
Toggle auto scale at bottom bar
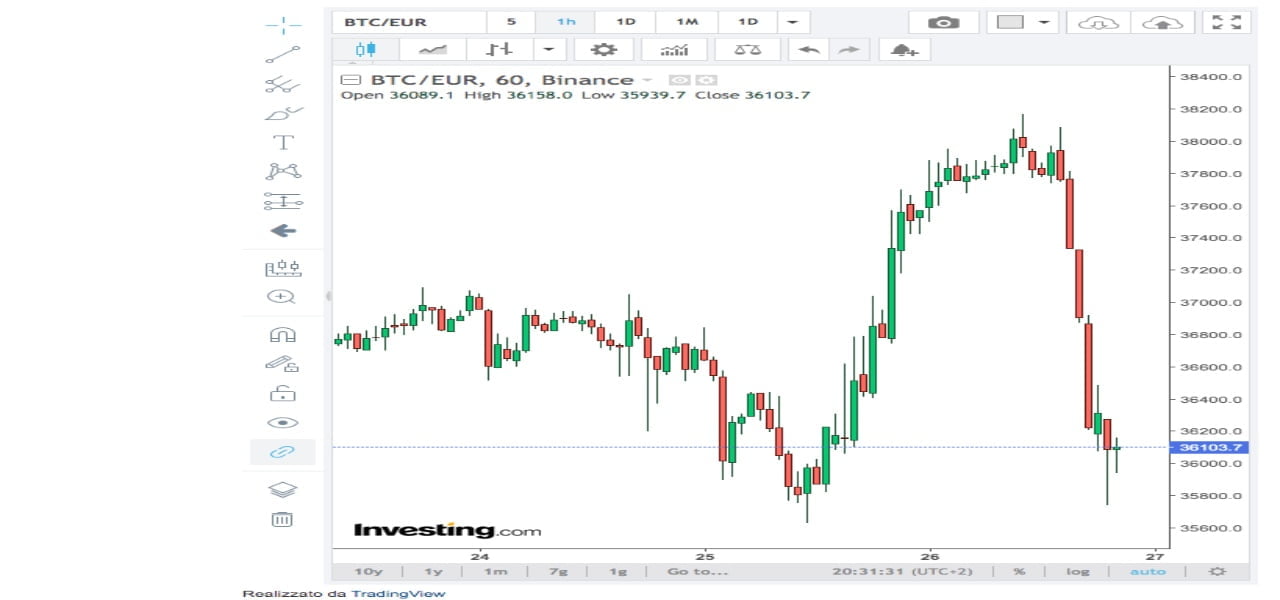click(x=1147, y=571)
